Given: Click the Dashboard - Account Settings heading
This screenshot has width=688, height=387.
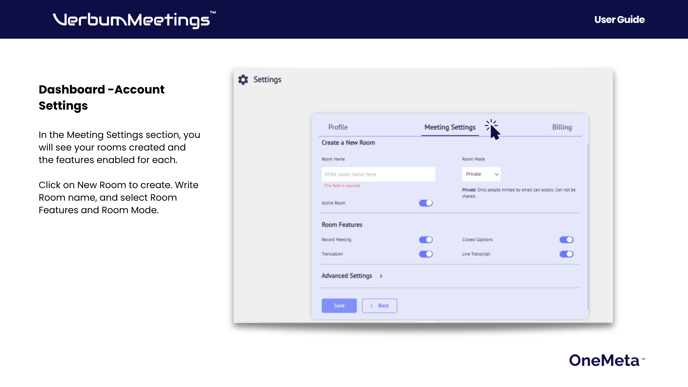Looking at the screenshot, I should coord(101,97).
